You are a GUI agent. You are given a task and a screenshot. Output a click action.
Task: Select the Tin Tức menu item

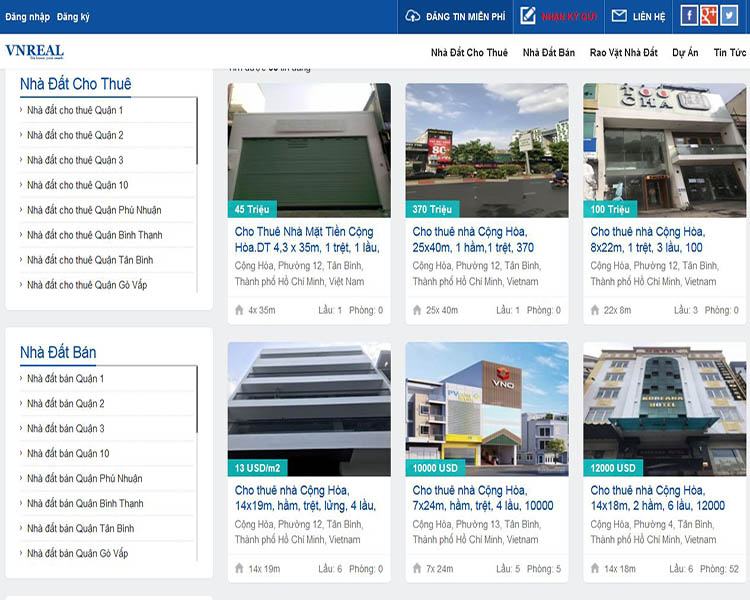tap(729, 52)
